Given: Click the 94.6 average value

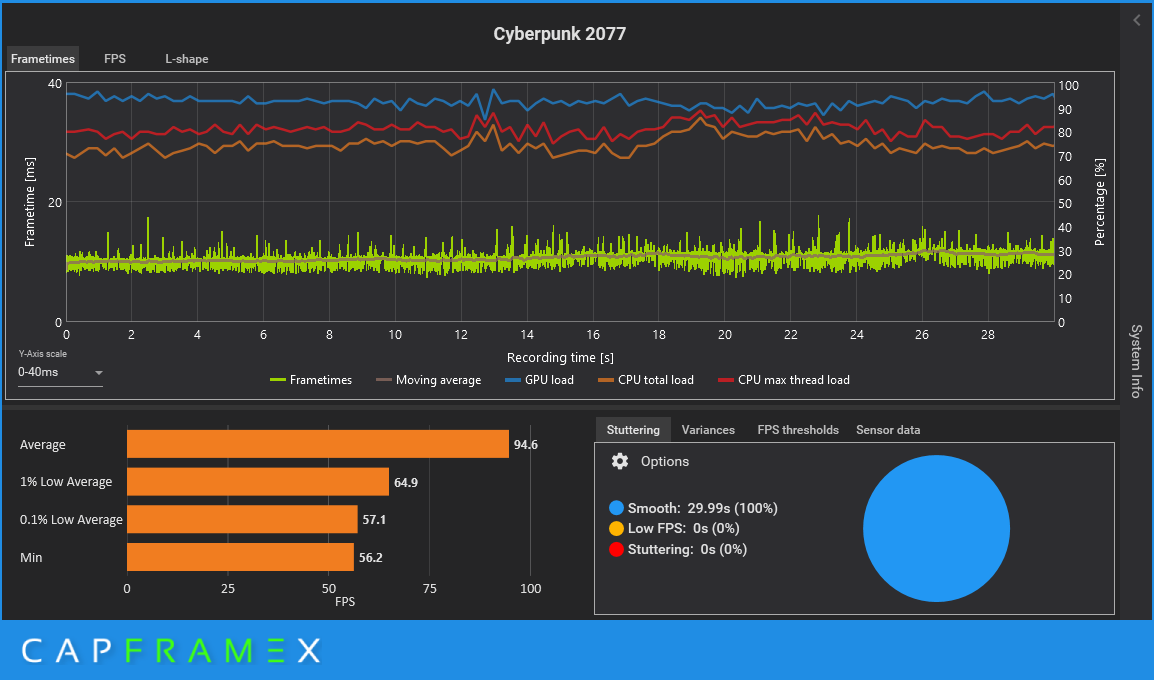Looking at the screenshot, I should (x=525, y=445).
